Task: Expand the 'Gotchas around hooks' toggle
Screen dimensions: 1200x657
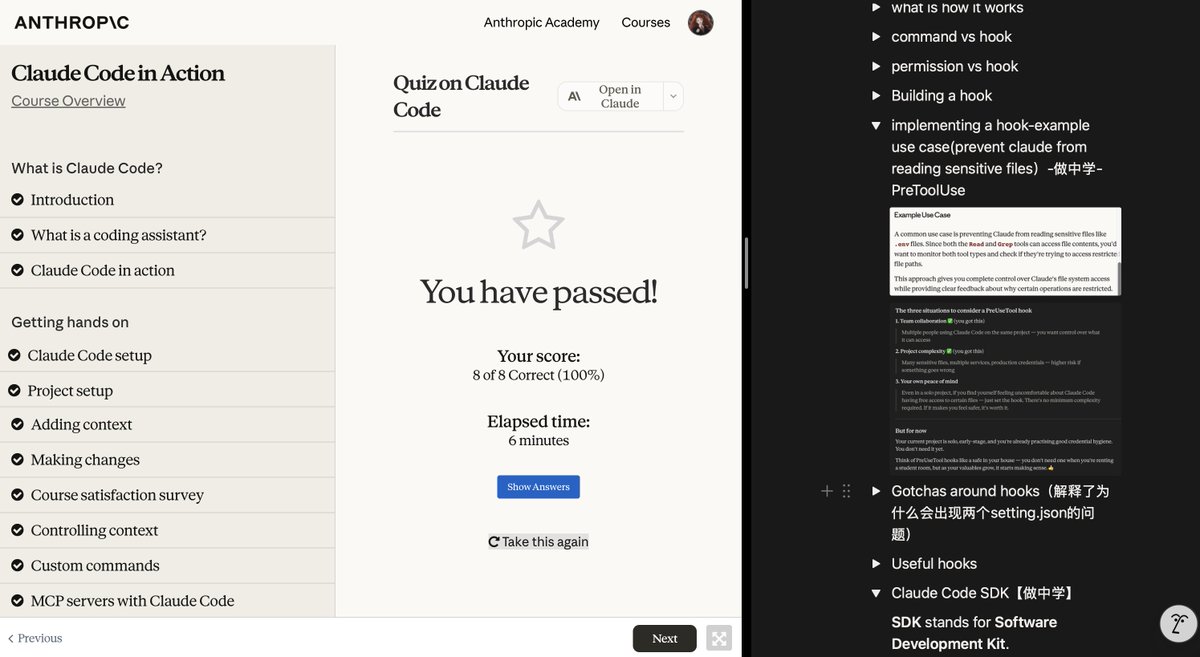Action: pyautogui.click(x=876, y=491)
